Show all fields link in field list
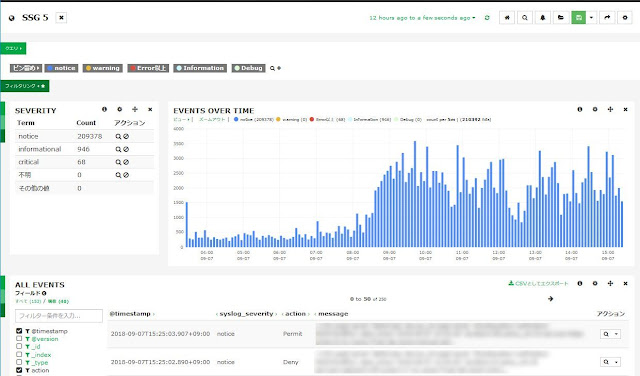640x376 pixels. pos(28,301)
